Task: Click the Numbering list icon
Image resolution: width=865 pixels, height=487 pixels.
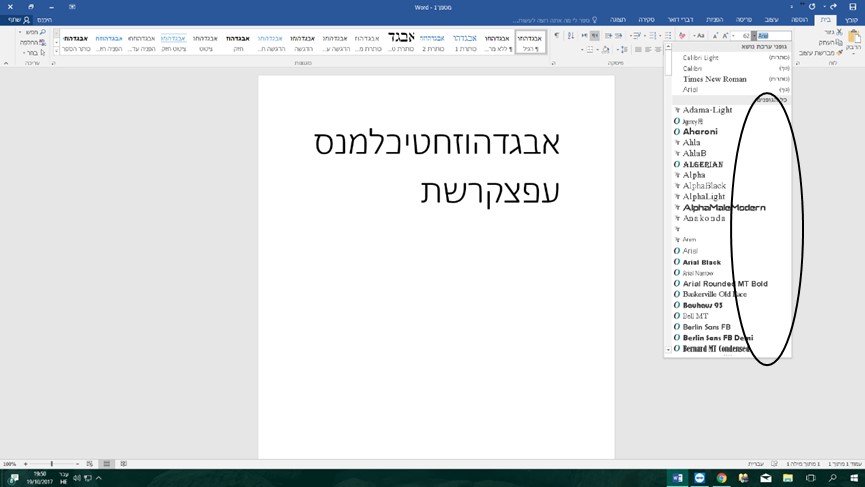Action: click(653, 36)
